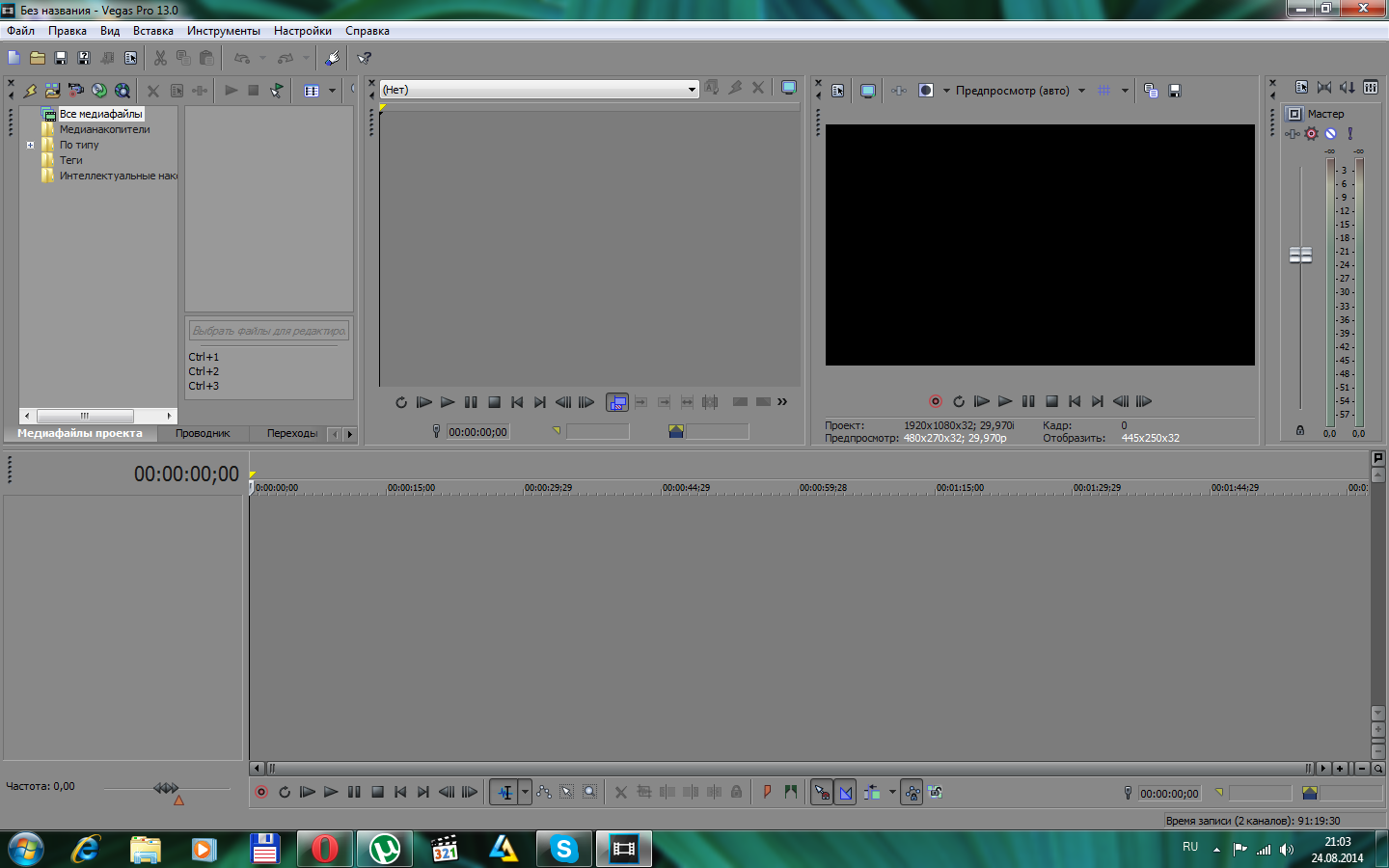Click the Open project folder icon

(38, 59)
